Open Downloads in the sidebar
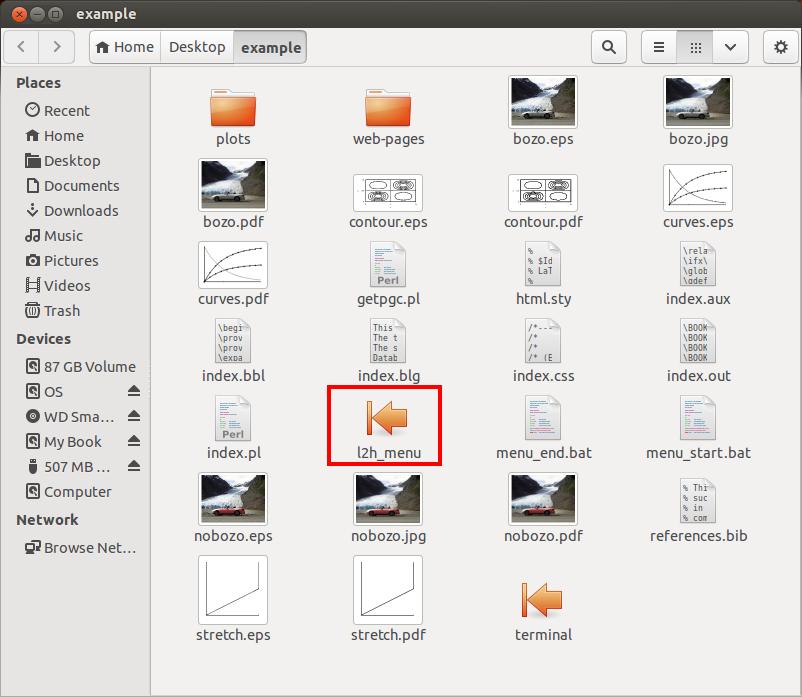 pyautogui.click(x=80, y=211)
